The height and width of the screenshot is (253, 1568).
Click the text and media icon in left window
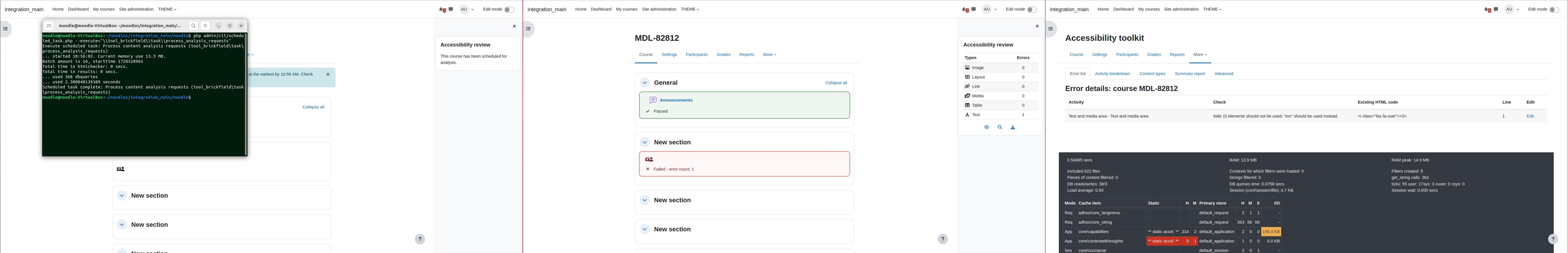tap(121, 169)
